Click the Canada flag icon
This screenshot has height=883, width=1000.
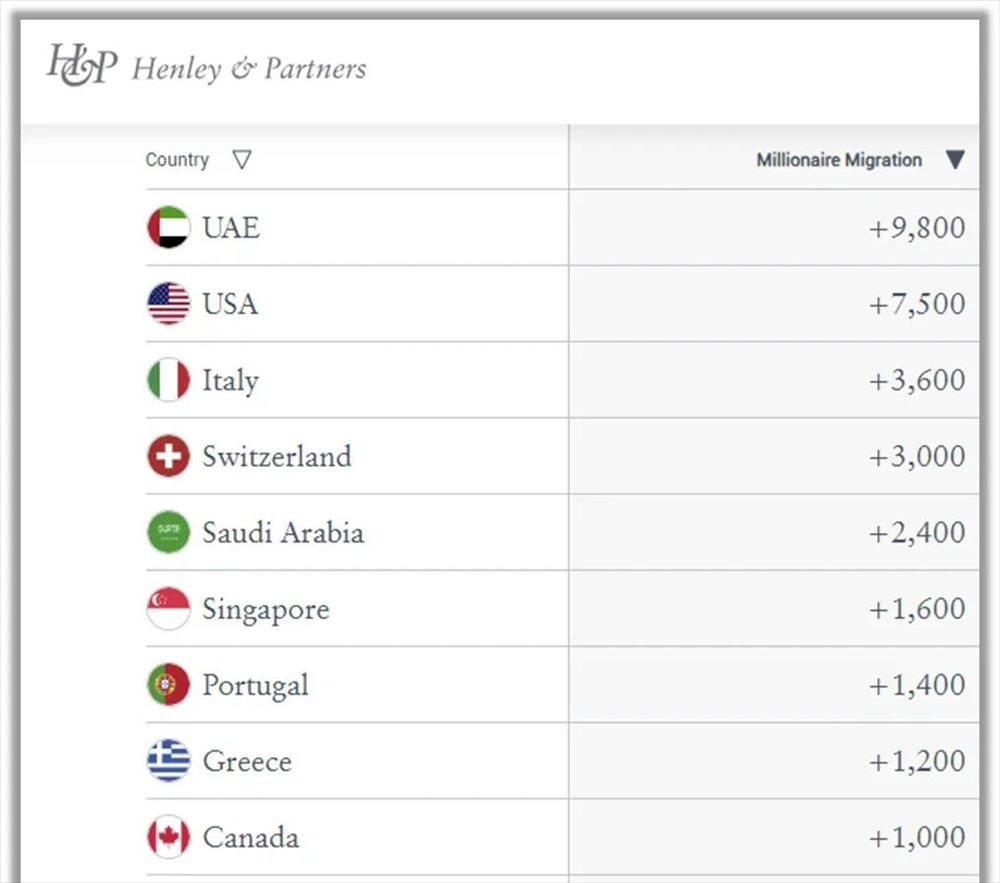(x=168, y=837)
